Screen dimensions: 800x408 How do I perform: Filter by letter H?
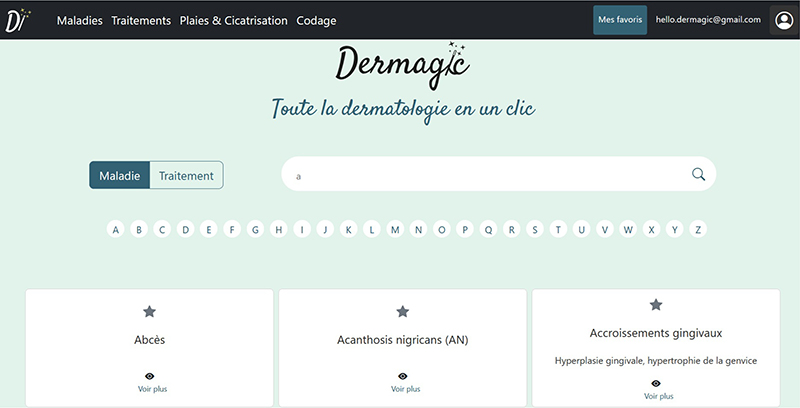pyautogui.click(x=279, y=230)
